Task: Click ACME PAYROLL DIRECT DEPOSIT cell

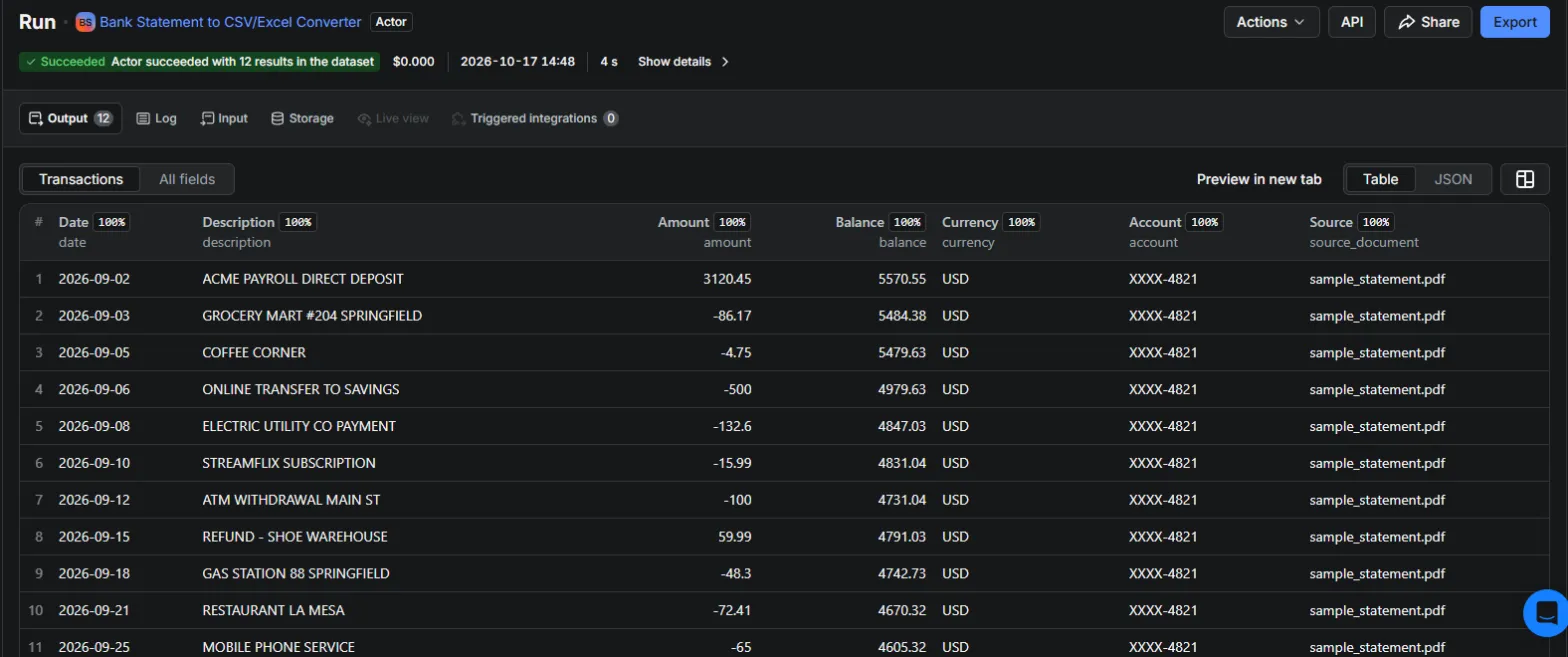Action: [303, 279]
